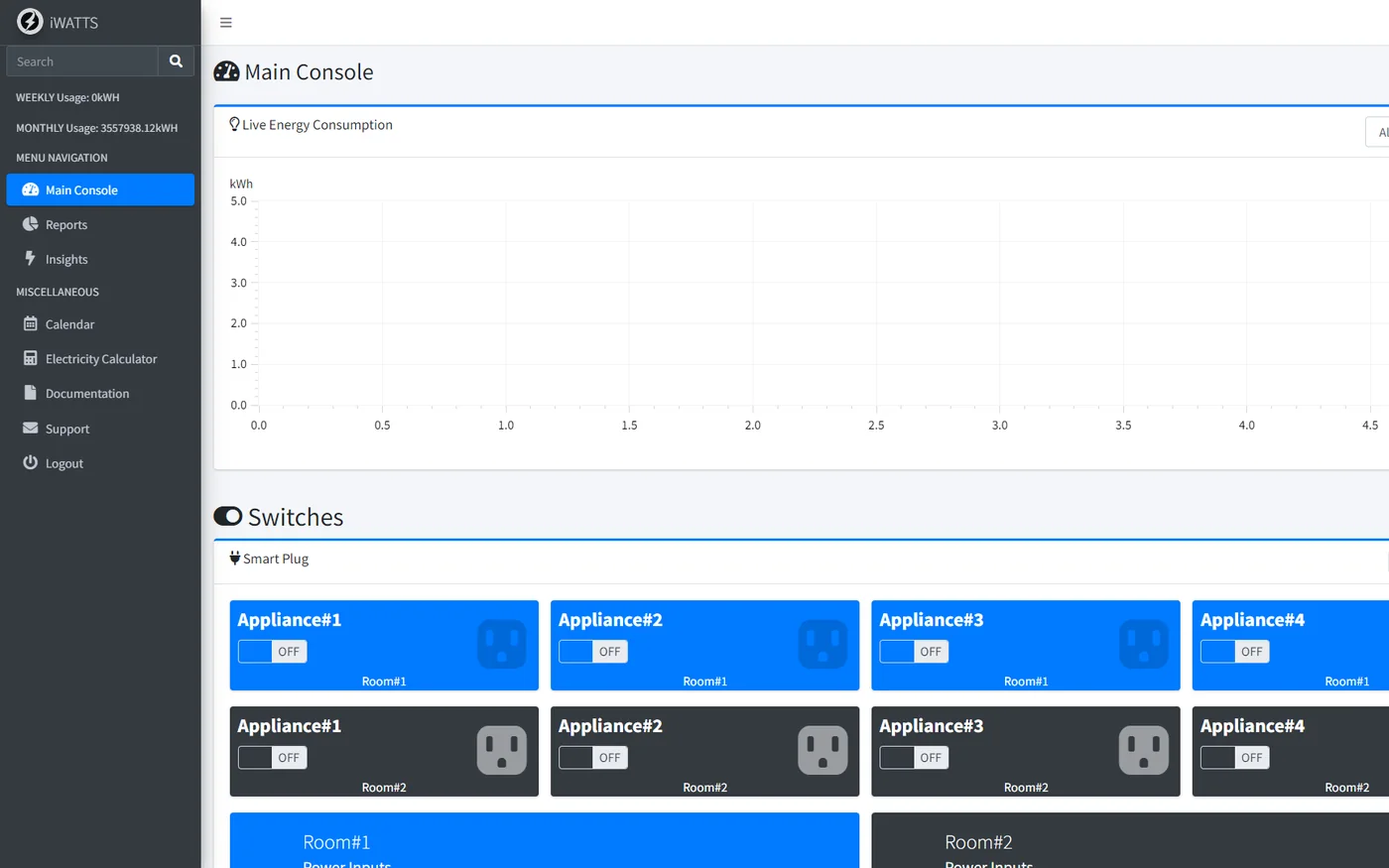Viewport: 1389px width, 868px height.
Task: Open the Reports menu item
Action: (x=100, y=224)
